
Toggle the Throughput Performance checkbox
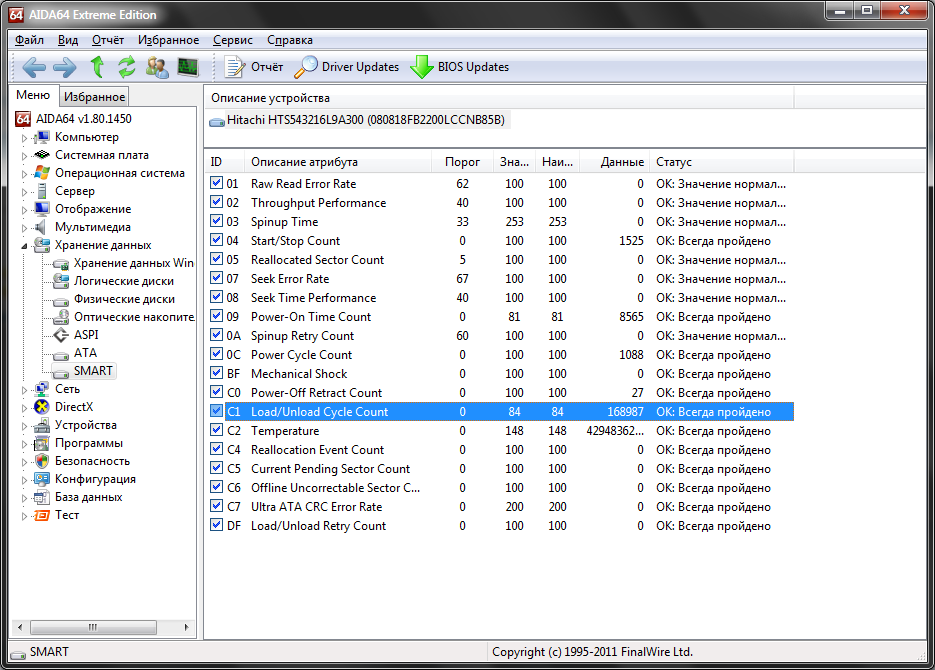pyautogui.click(x=216, y=202)
